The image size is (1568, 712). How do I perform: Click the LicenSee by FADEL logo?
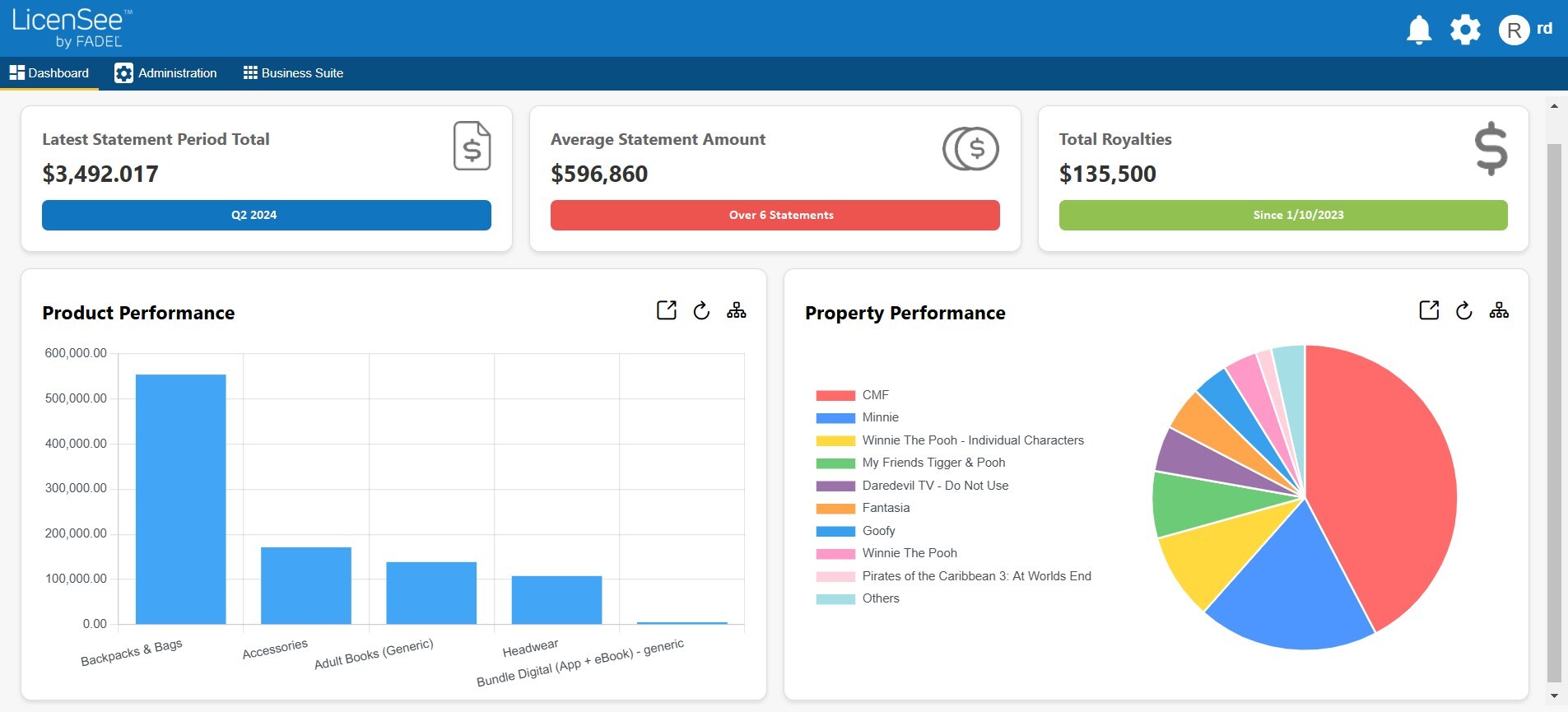72,28
